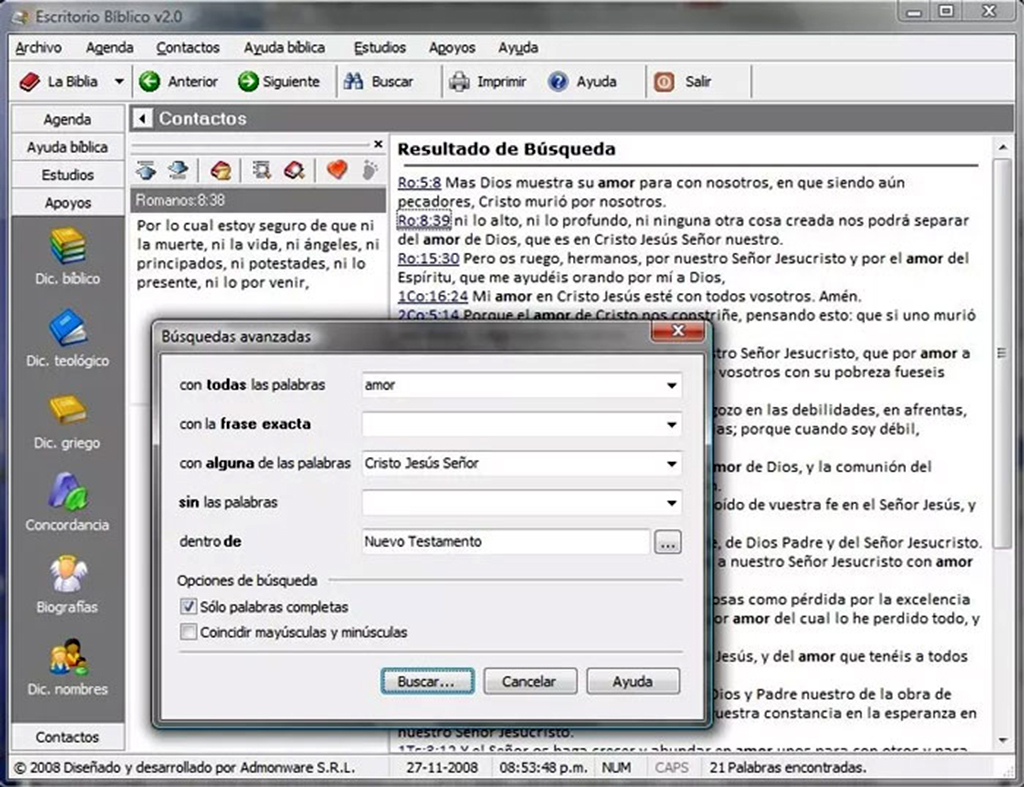Click the first arrow icon in verse panel toolbar
Viewport: 1024px width, 787px height.
coord(146,170)
